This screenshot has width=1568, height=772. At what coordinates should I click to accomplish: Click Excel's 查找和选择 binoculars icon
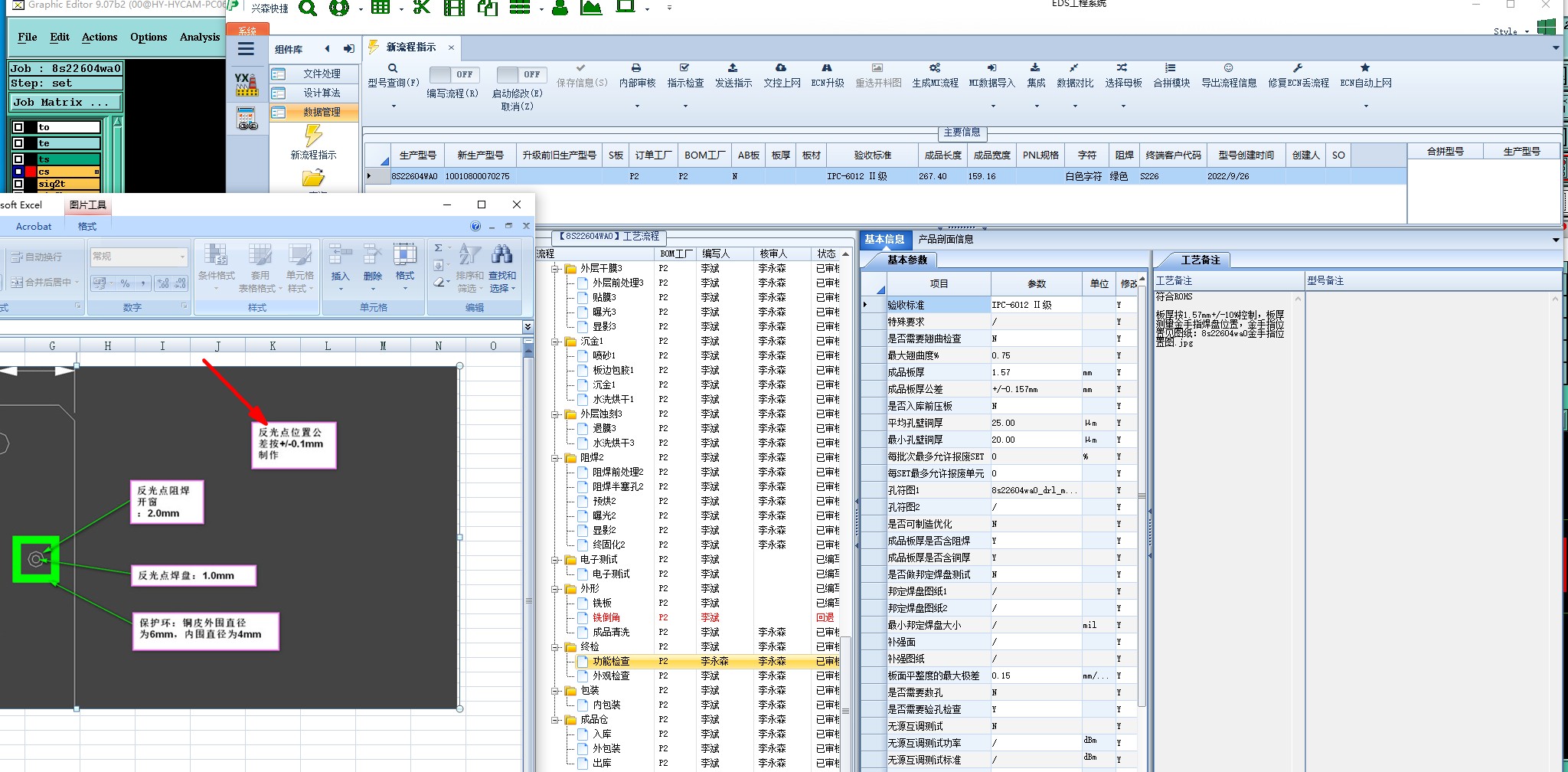pos(502,254)
